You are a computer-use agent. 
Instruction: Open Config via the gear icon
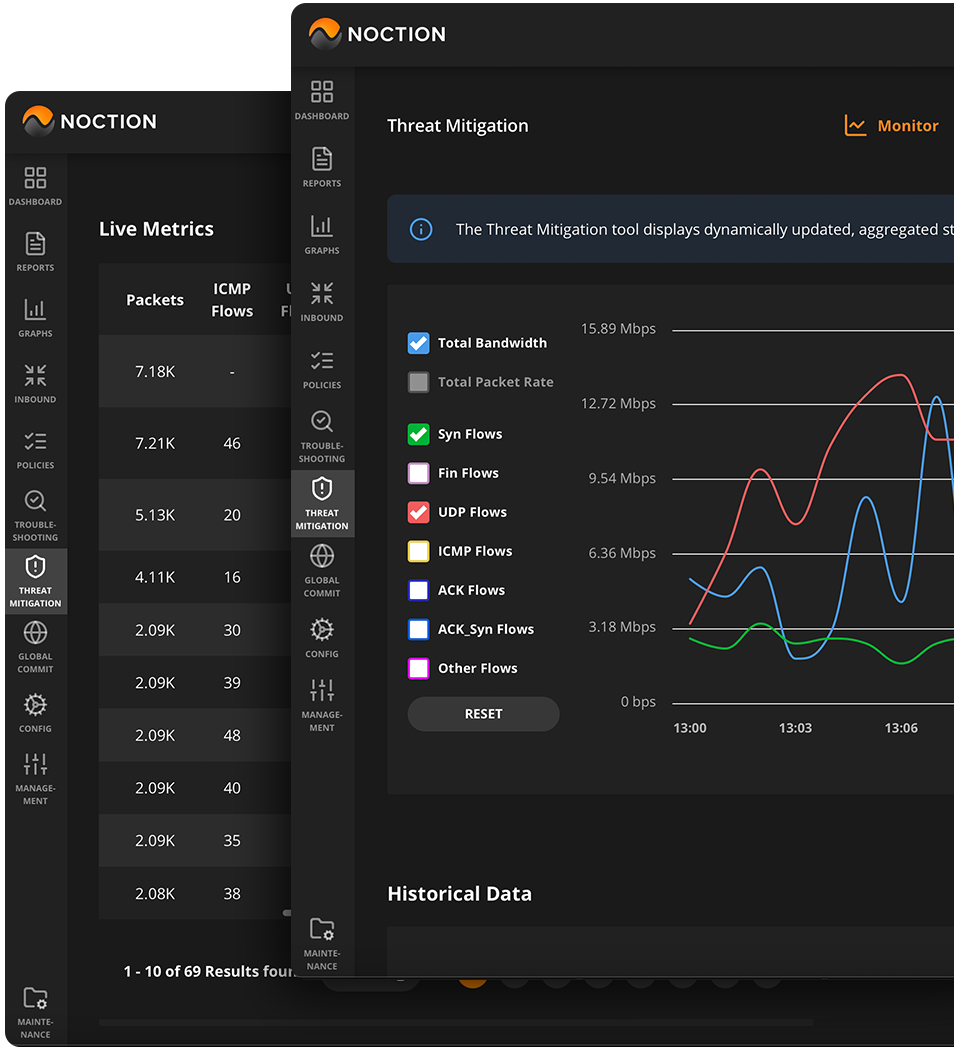(x=322, y=630)
